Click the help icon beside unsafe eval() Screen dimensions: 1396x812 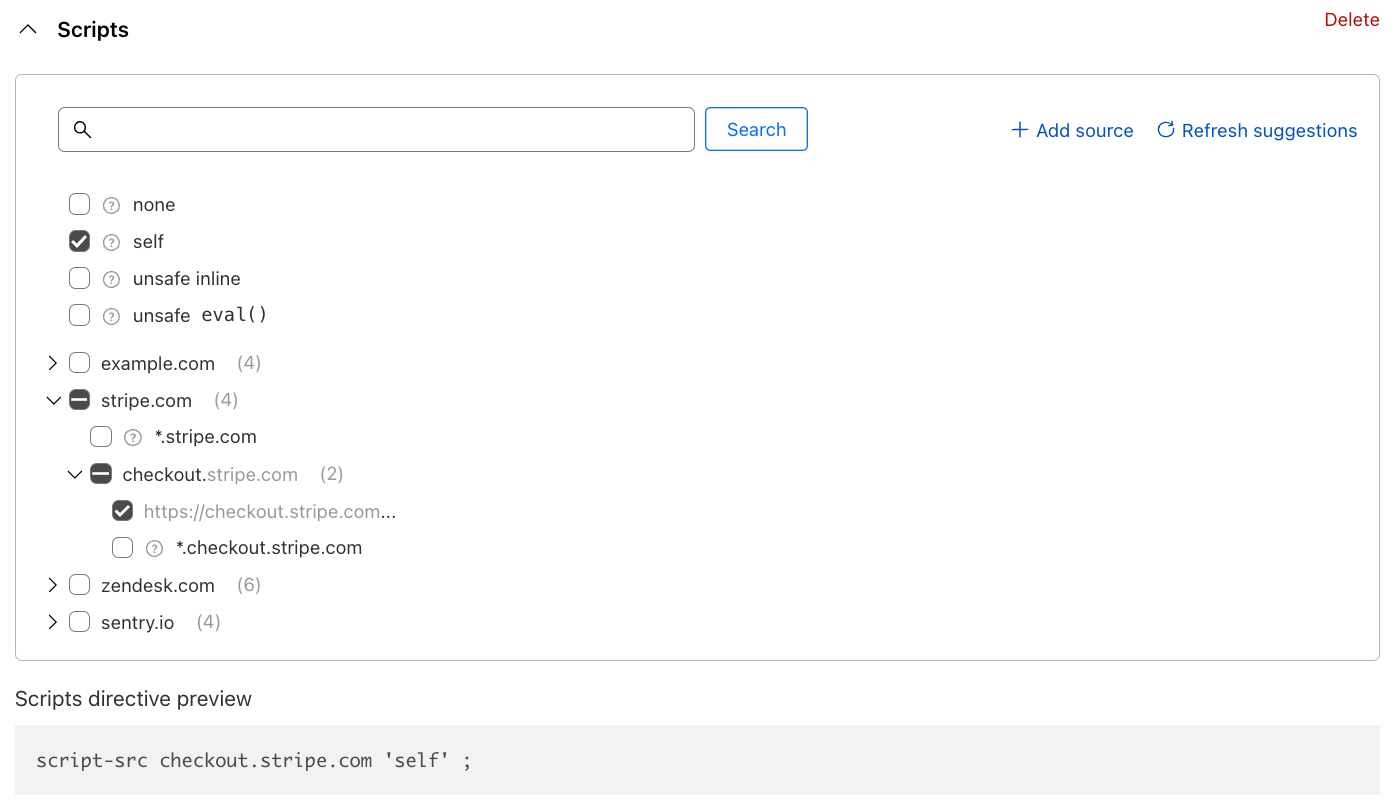tap(111, 316)
